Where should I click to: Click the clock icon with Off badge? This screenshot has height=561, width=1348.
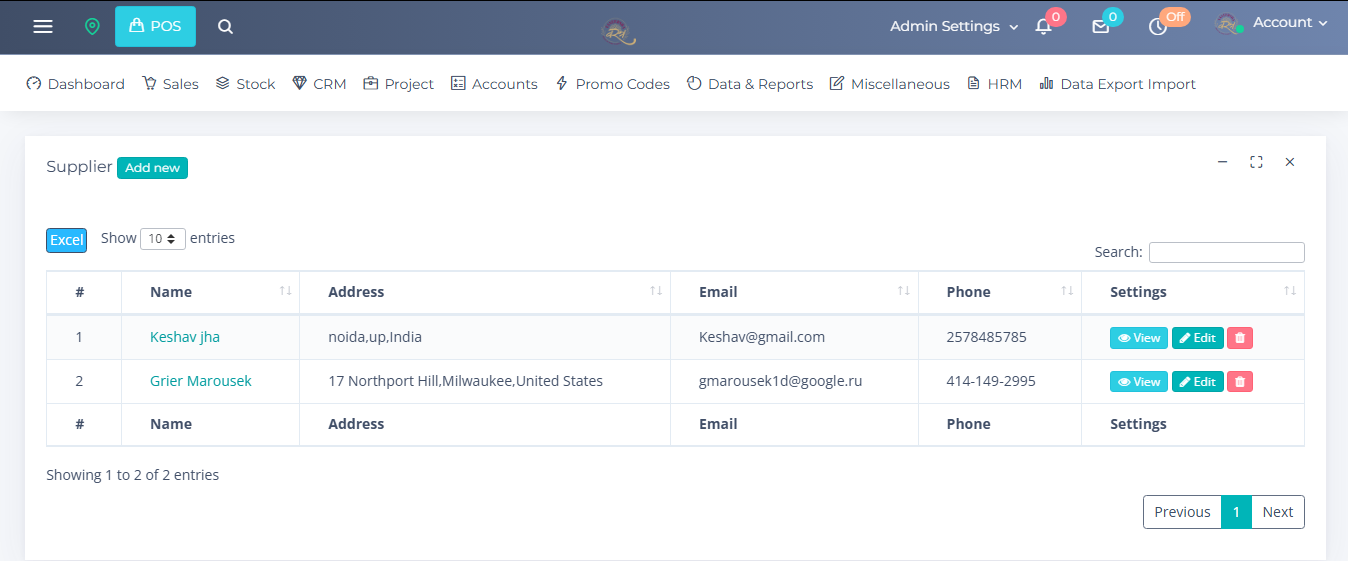click(1158, 27)
